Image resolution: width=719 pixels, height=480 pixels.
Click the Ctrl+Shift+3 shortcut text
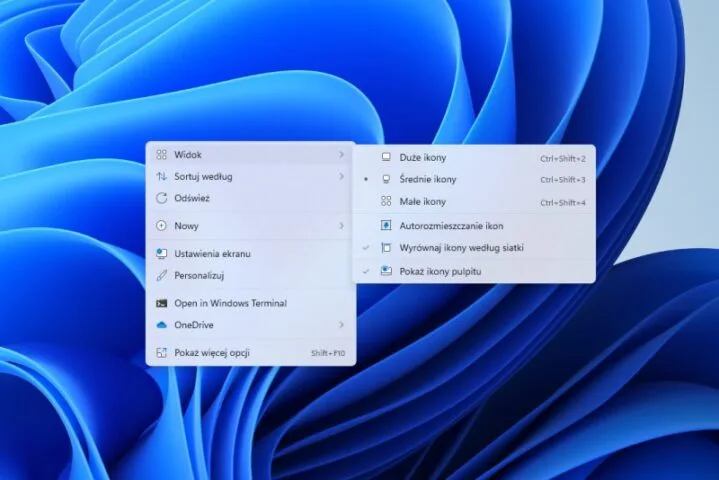[563, 180]
